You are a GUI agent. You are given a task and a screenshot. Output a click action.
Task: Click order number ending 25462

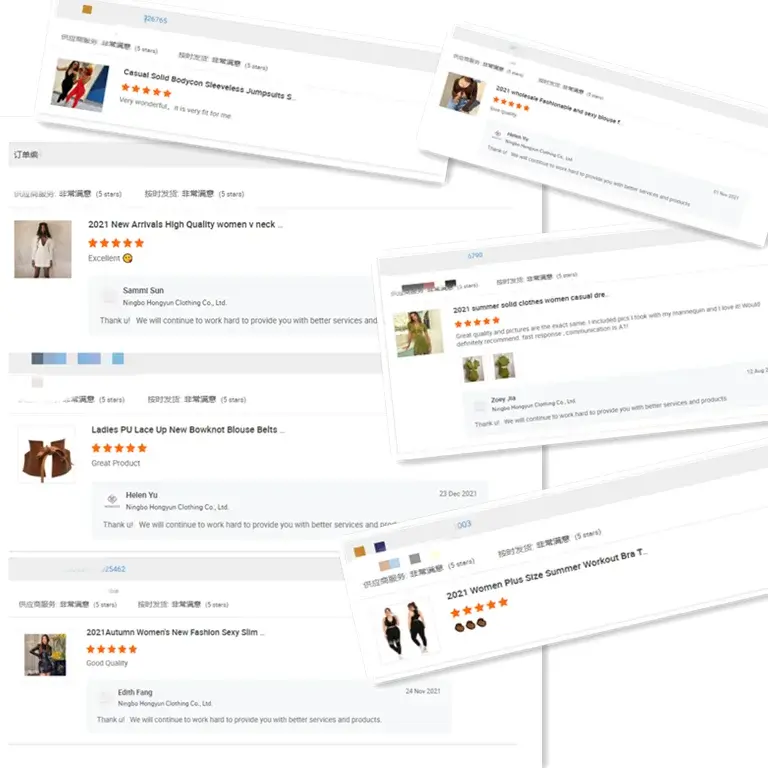114,569
